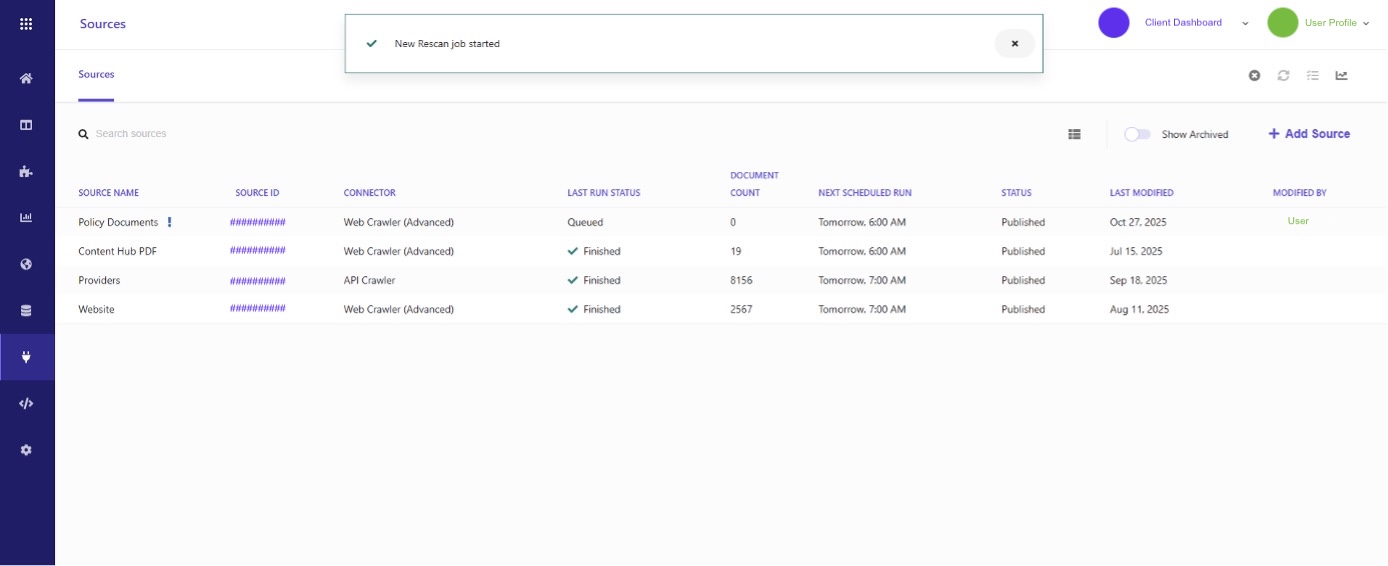Click the green User modified-by text
The image size is (1388, 566).
pos(1298,221)
